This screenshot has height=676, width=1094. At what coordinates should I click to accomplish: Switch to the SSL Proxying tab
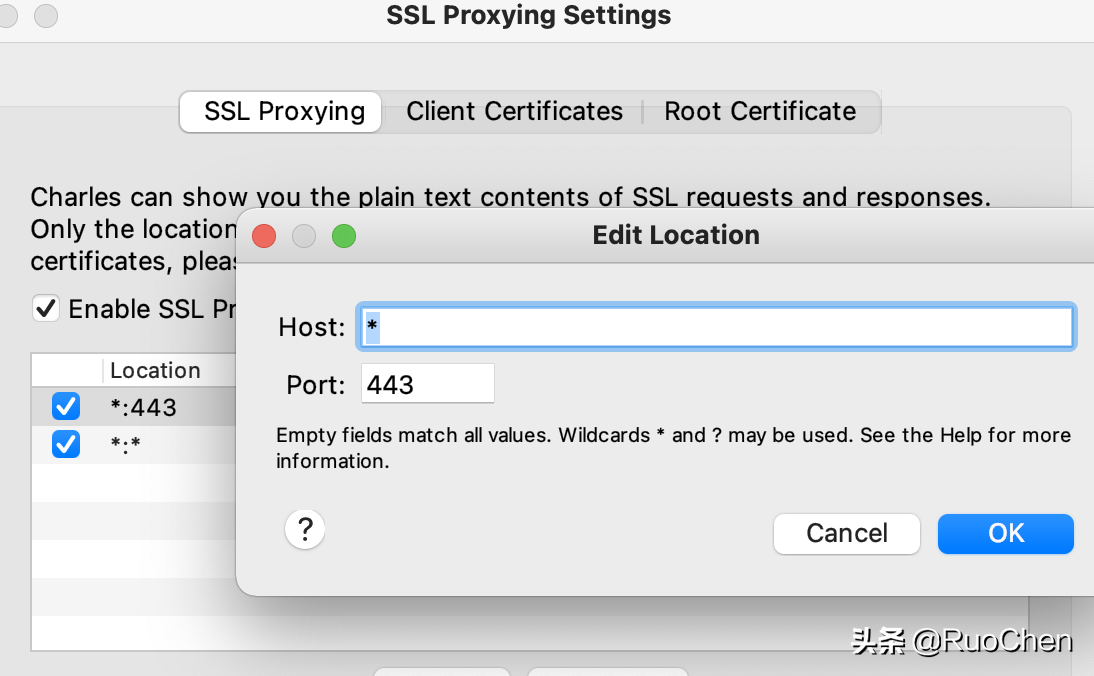[x=281, y=112]
